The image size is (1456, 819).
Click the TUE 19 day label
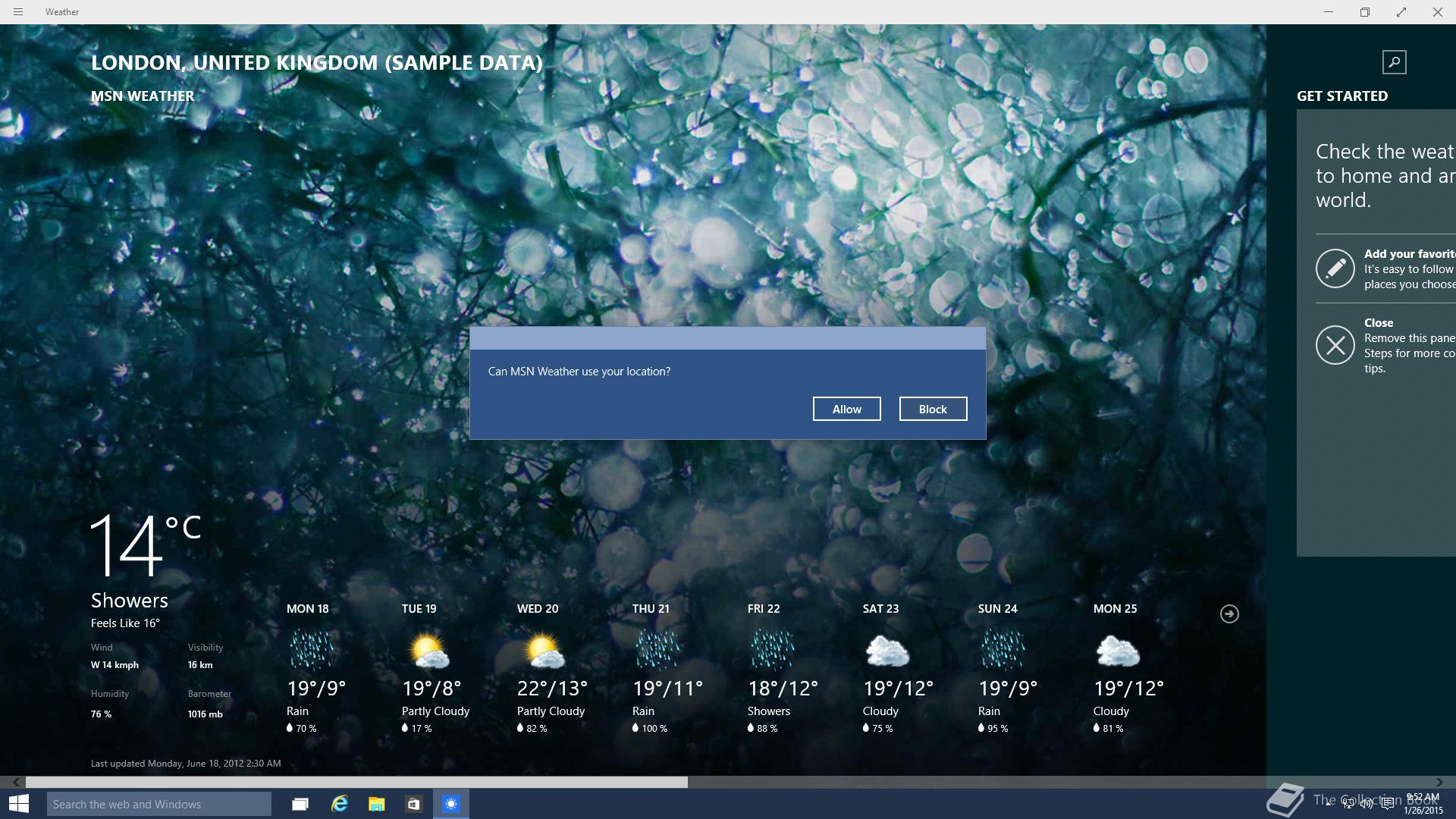click(419, 609)
